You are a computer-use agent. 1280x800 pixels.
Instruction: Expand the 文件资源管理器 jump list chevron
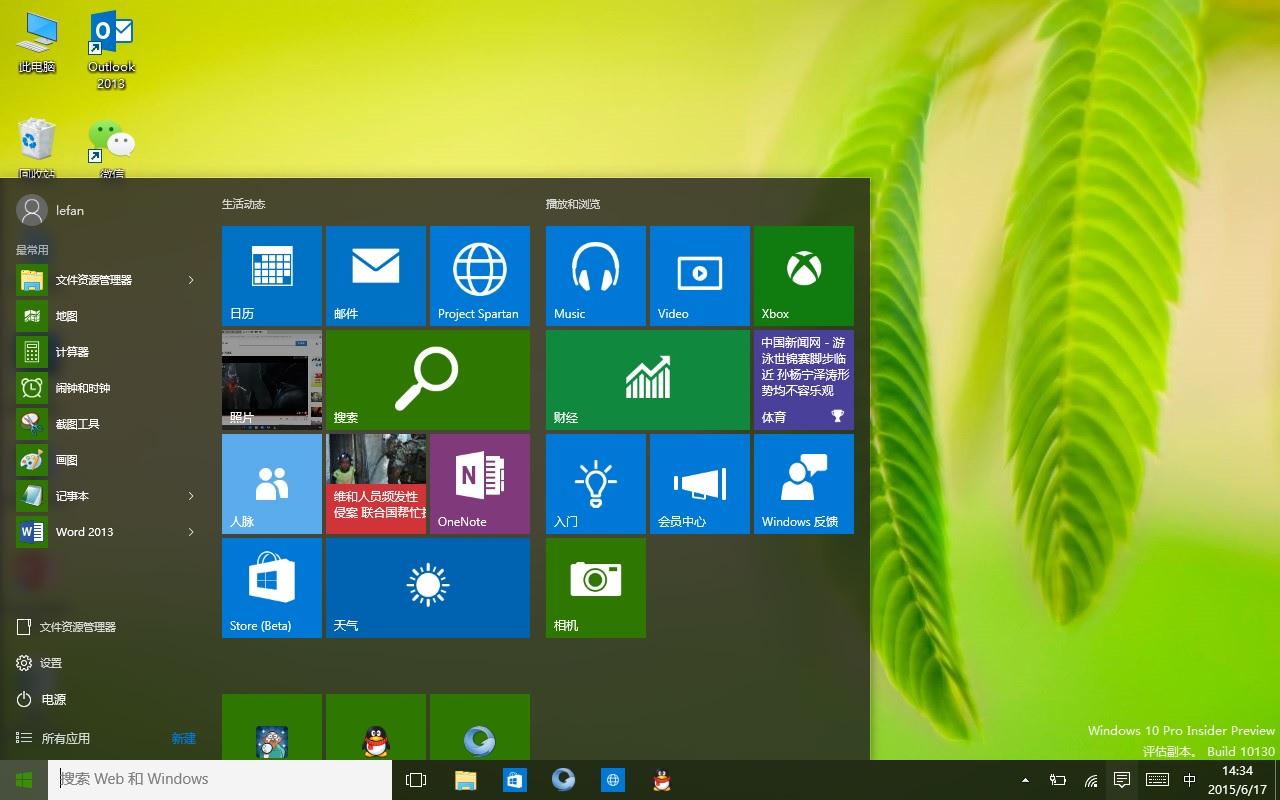190,280
